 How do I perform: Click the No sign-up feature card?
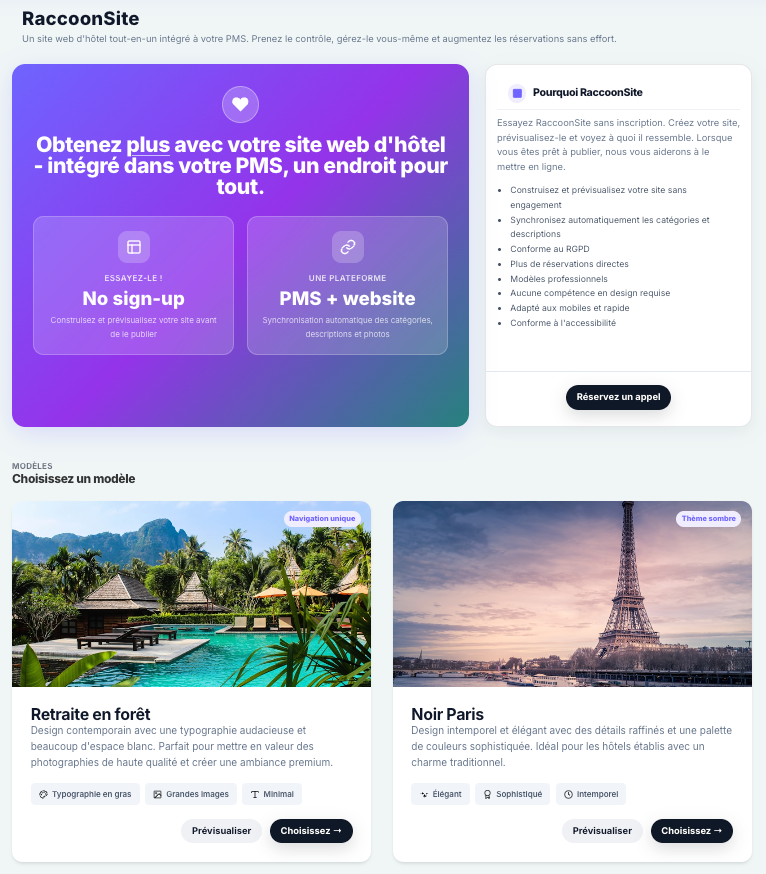coord(133,285)
